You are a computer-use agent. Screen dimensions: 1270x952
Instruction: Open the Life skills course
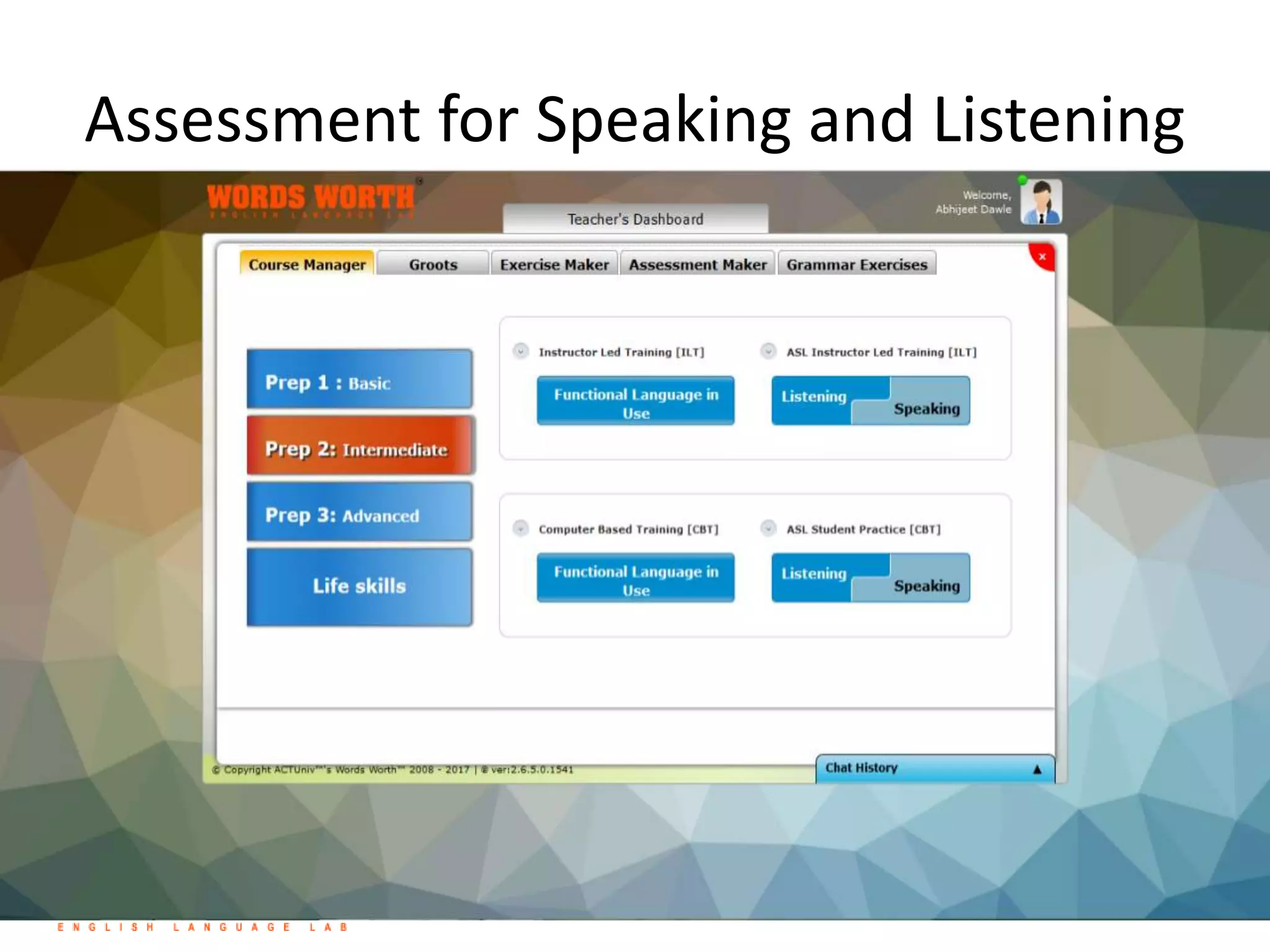359,586
